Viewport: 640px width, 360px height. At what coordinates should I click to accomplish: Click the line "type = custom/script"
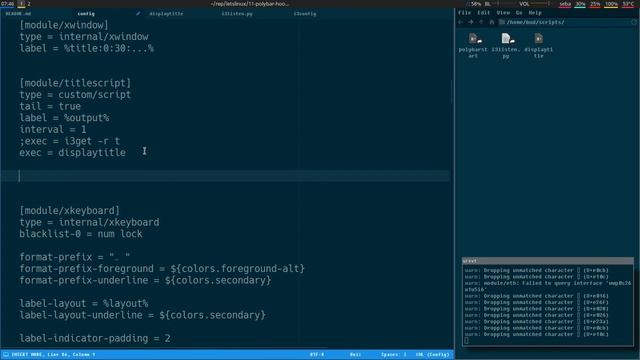[x=75, y=95]
